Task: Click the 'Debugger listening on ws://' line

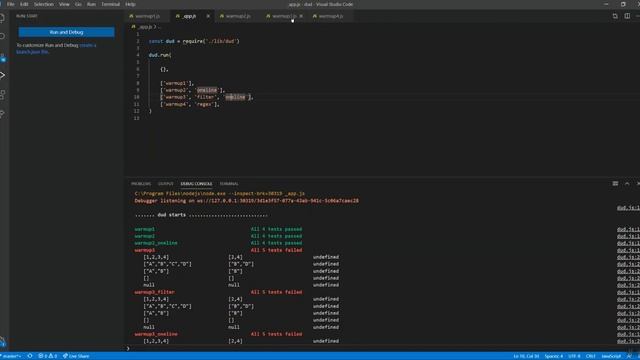Action: [x=247, y=200]
